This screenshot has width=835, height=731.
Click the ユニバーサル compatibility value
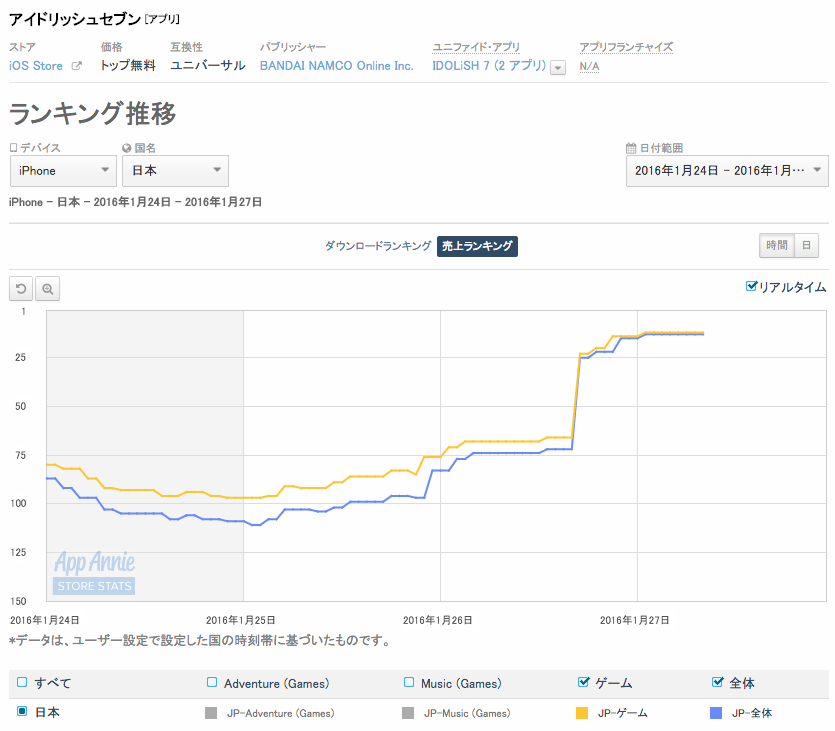tap(208, 65)
